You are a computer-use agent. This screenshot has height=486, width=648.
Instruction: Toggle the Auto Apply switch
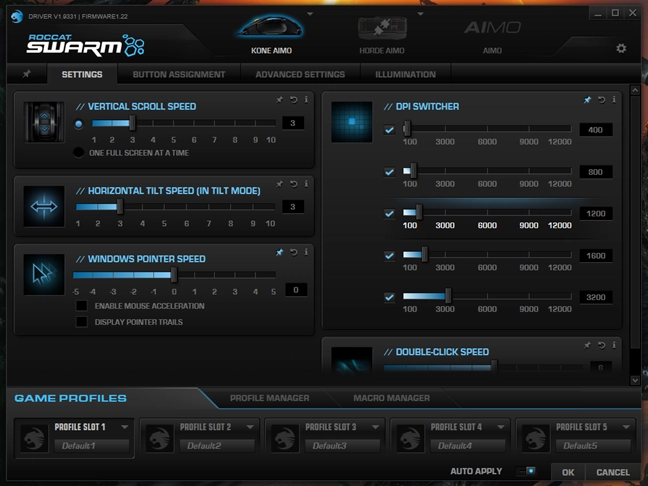point(526,471)
